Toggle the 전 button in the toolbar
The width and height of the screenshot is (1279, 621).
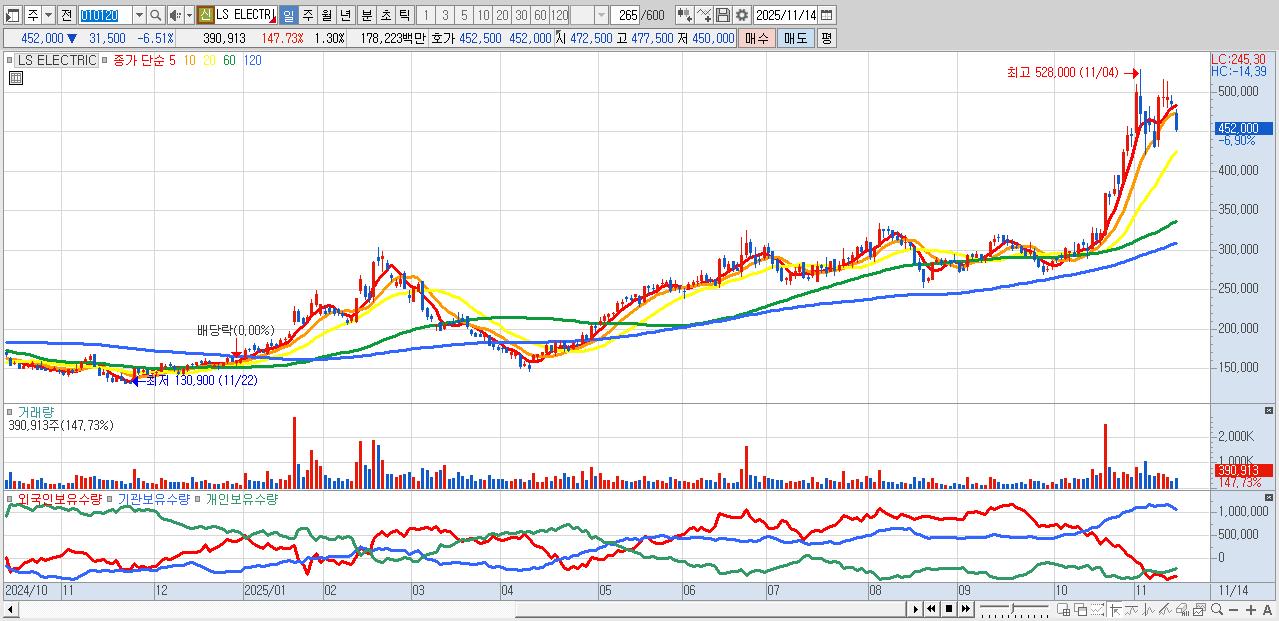[67, 15]
